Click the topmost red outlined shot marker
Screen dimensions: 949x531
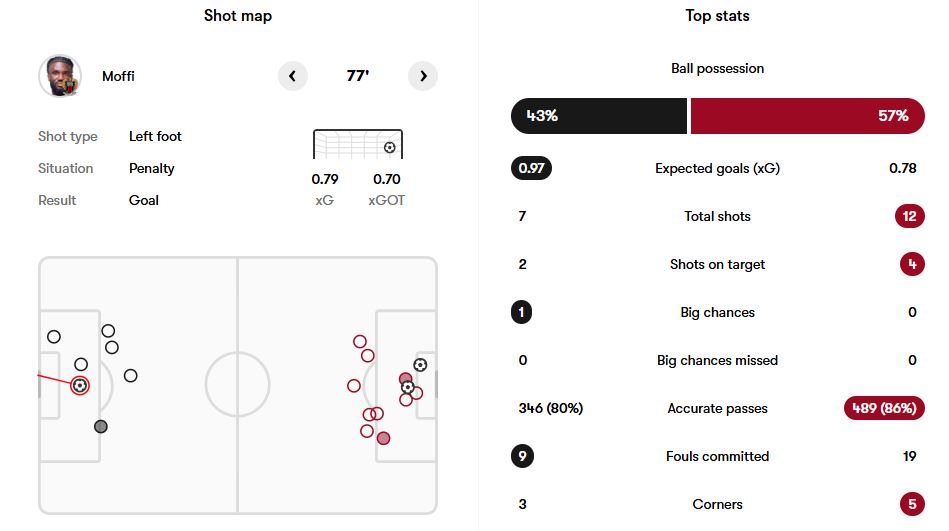[360, 341]
